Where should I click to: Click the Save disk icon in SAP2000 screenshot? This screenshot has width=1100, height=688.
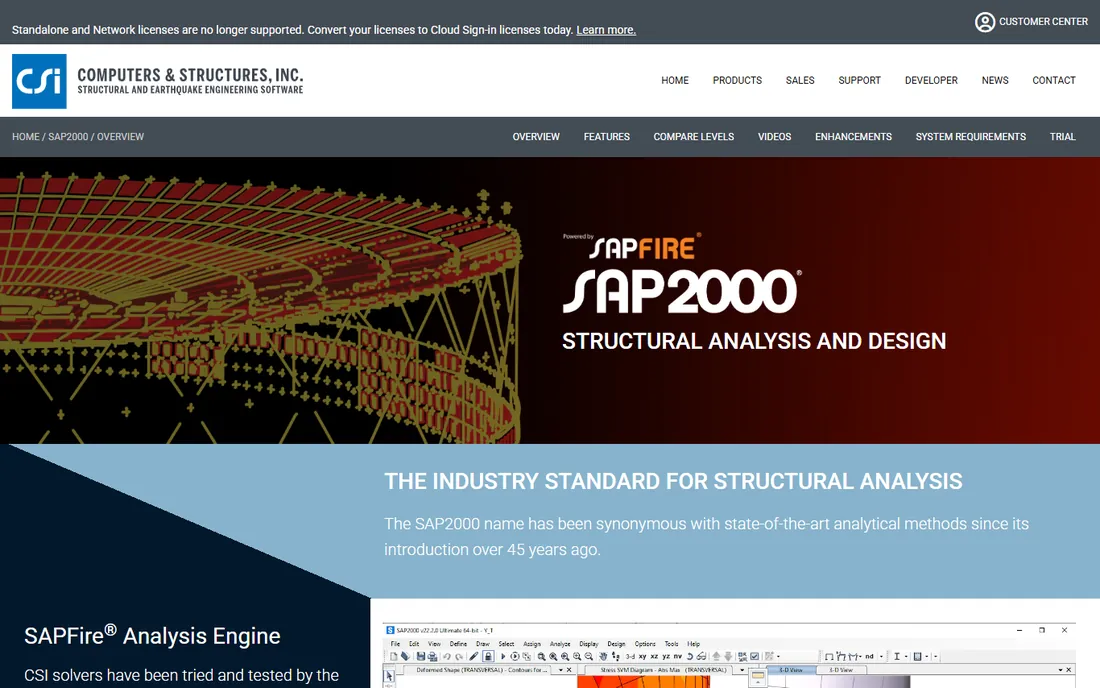pos(421,656)
